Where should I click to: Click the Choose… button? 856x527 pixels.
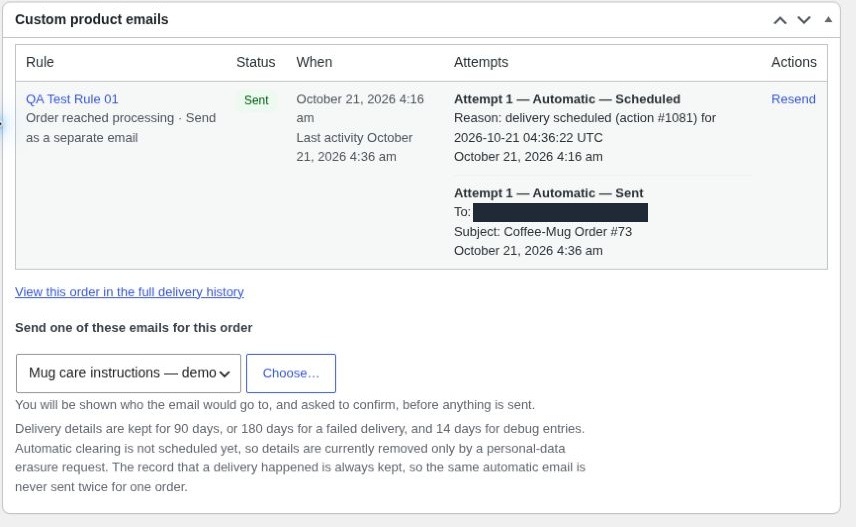(x=291, y=373)
